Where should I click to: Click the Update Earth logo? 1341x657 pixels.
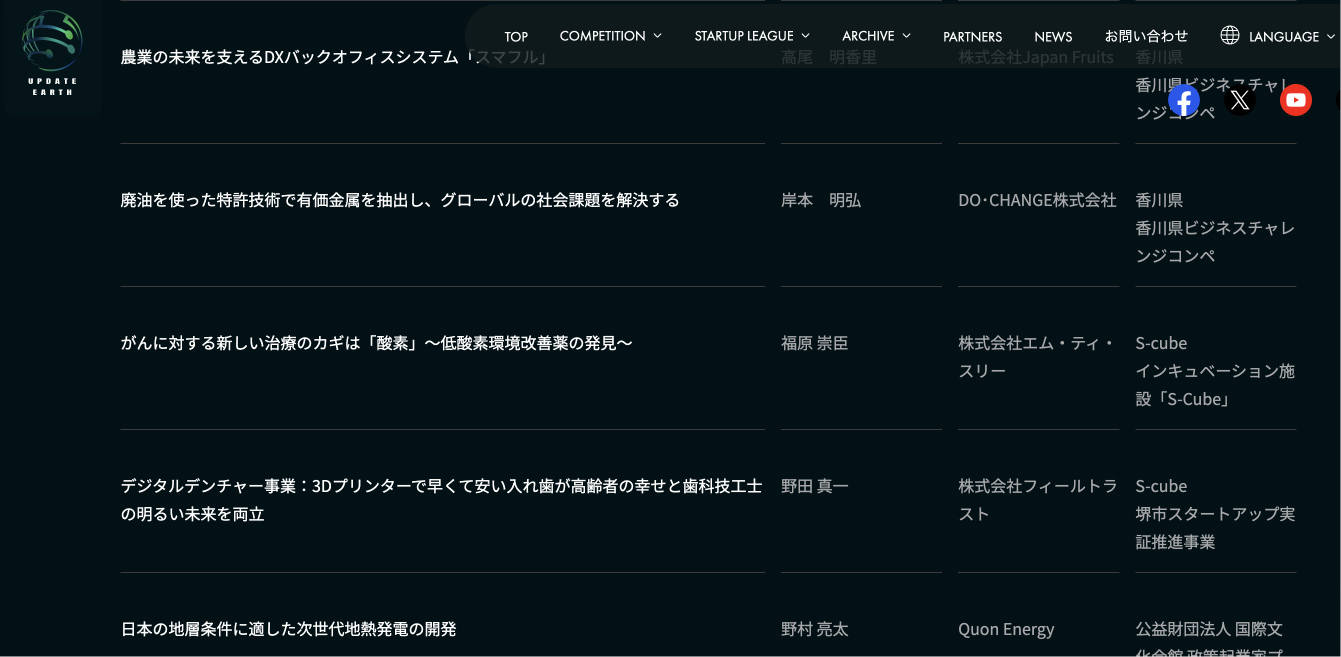click(x=52, y=53)
